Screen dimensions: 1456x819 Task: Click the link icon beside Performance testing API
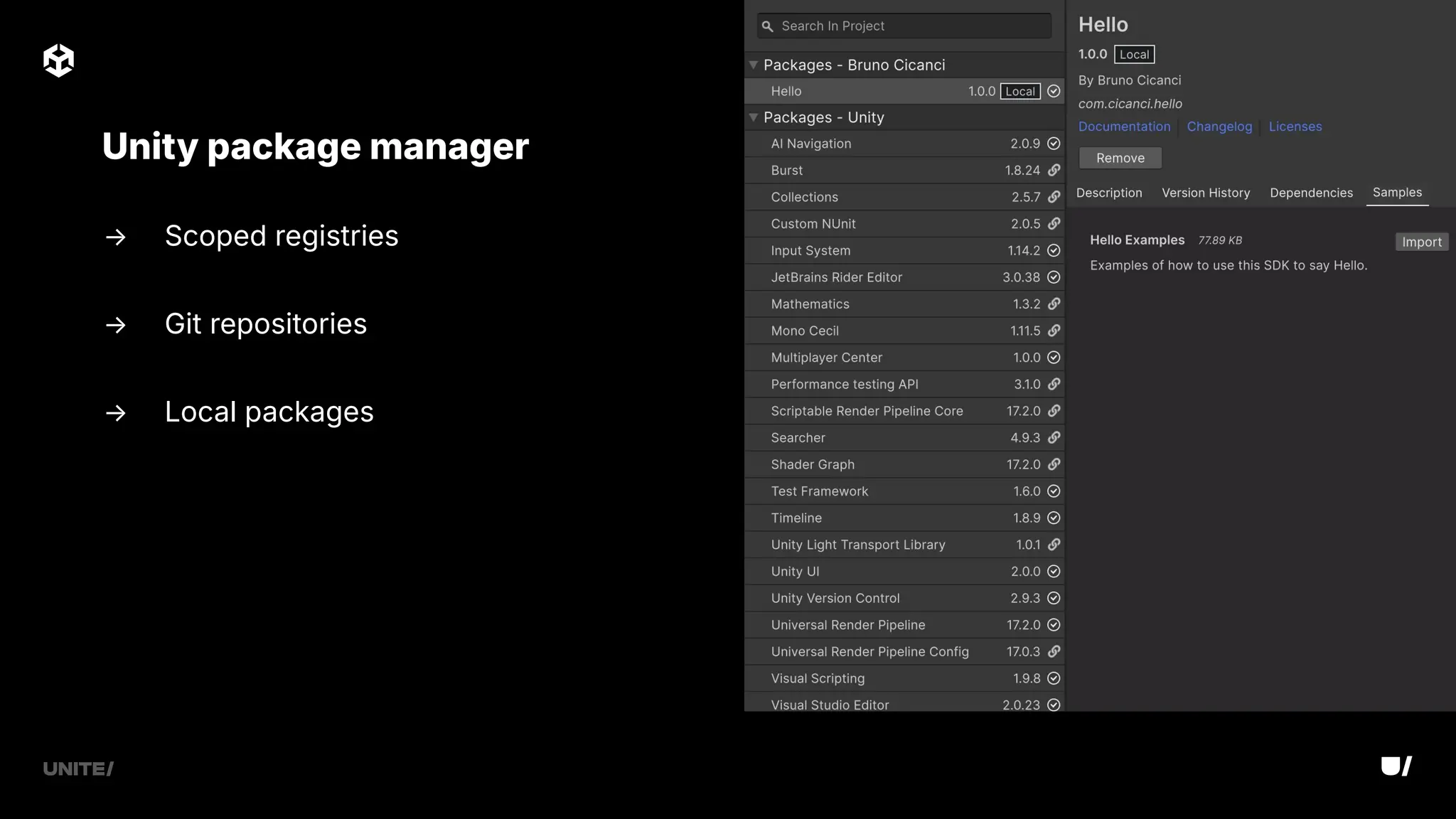[1054, 384]
